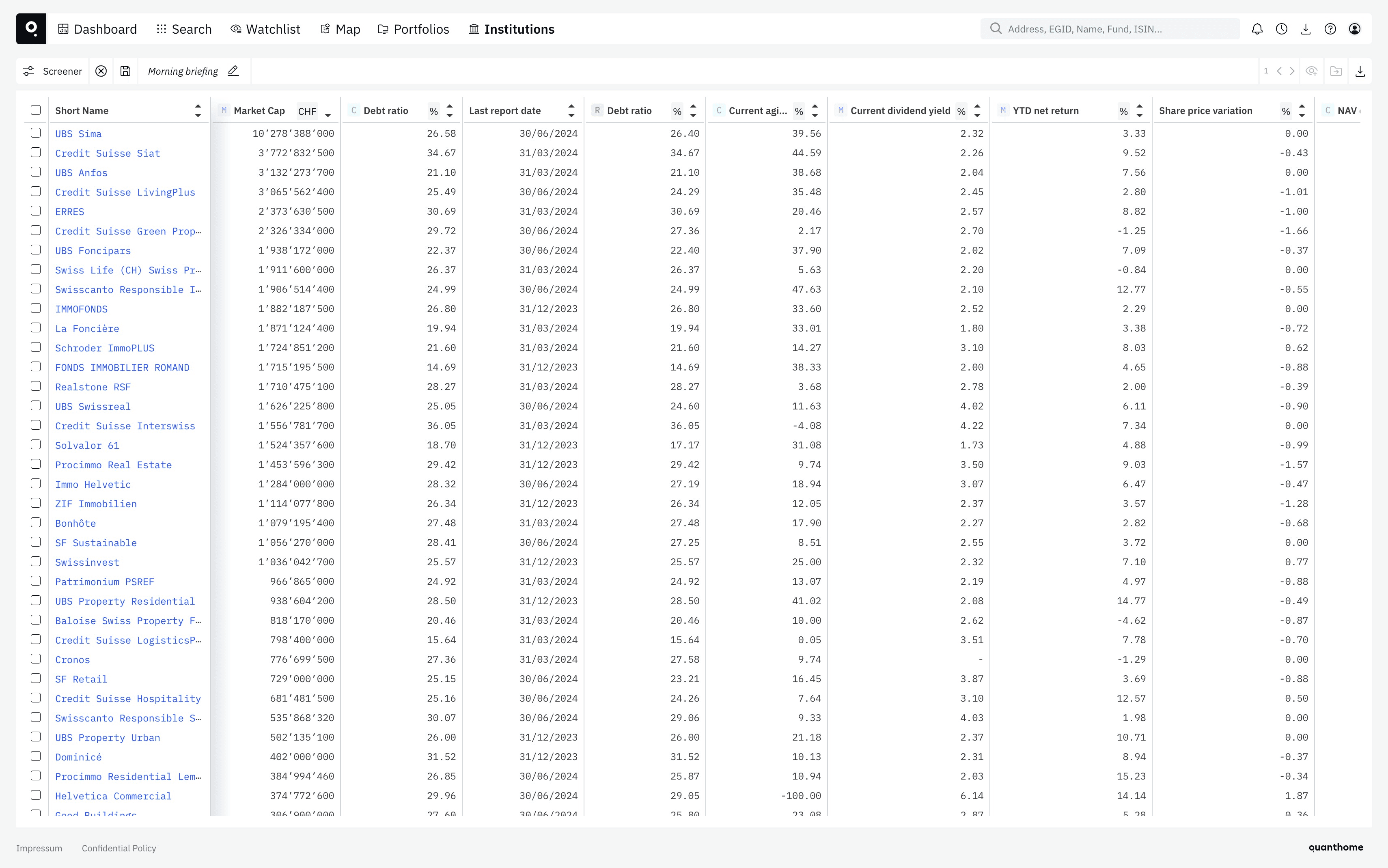Export table with toolbar download icon
Image resolution: width=1388 pixels, height=868 pixels.
(1360, 71)
